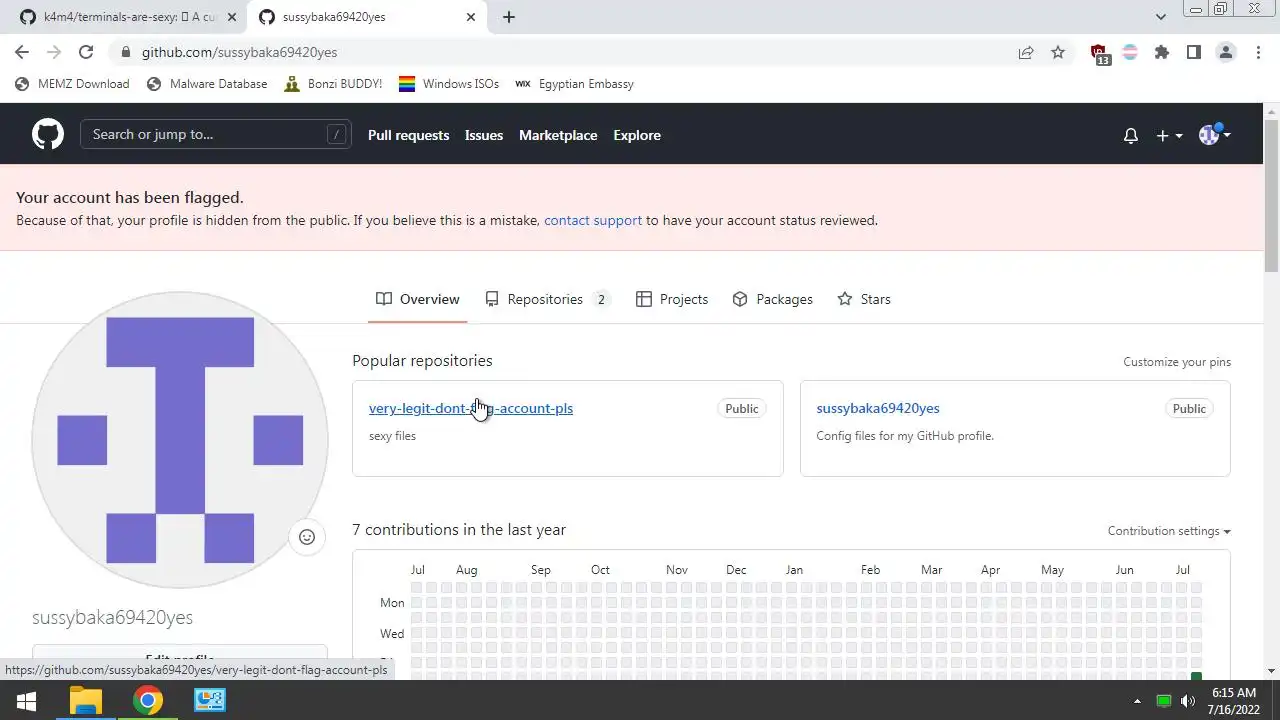
Task: Open the Windows Start menu
Action: (x=26, y=701)
